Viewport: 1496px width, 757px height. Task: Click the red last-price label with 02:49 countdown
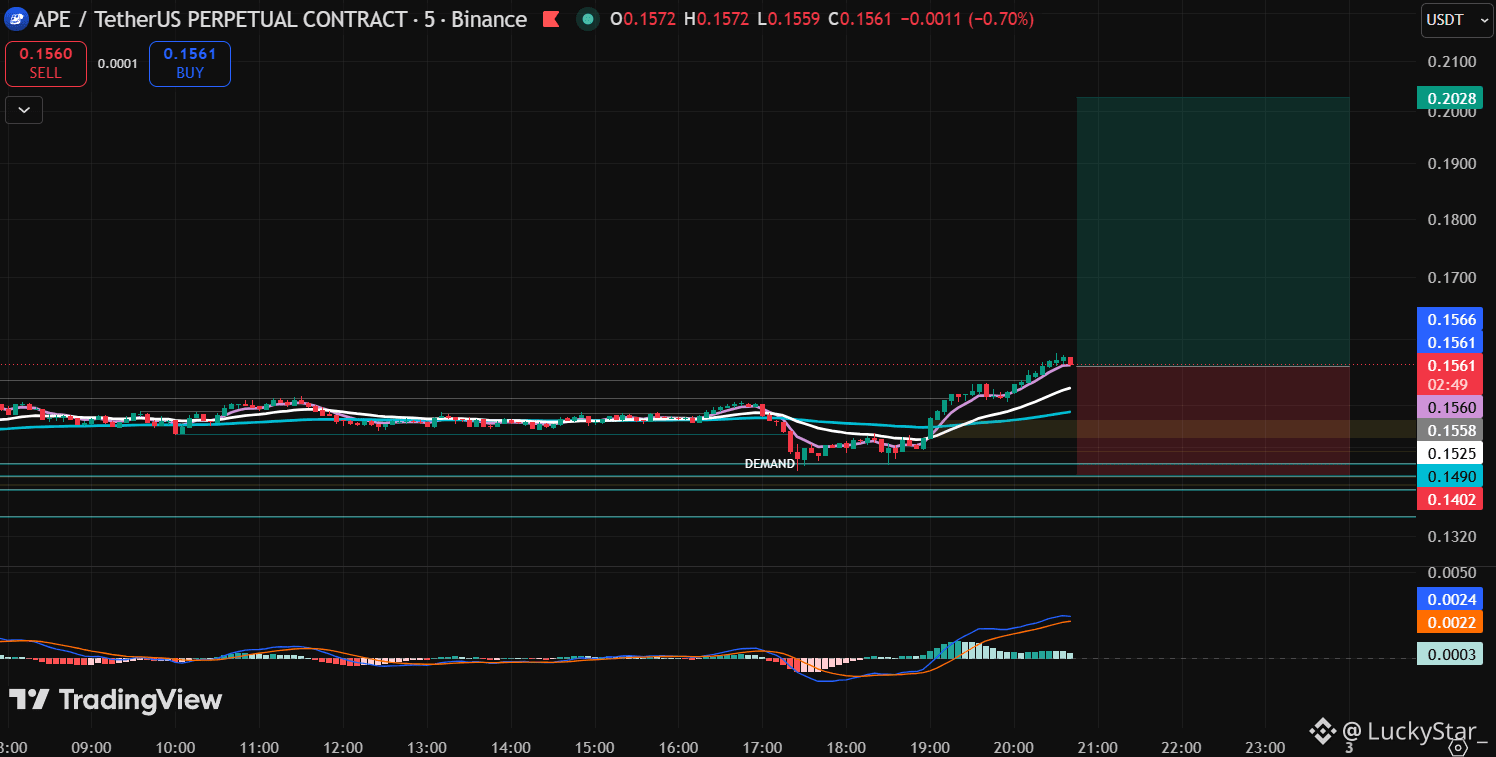tap(1450, 374)
